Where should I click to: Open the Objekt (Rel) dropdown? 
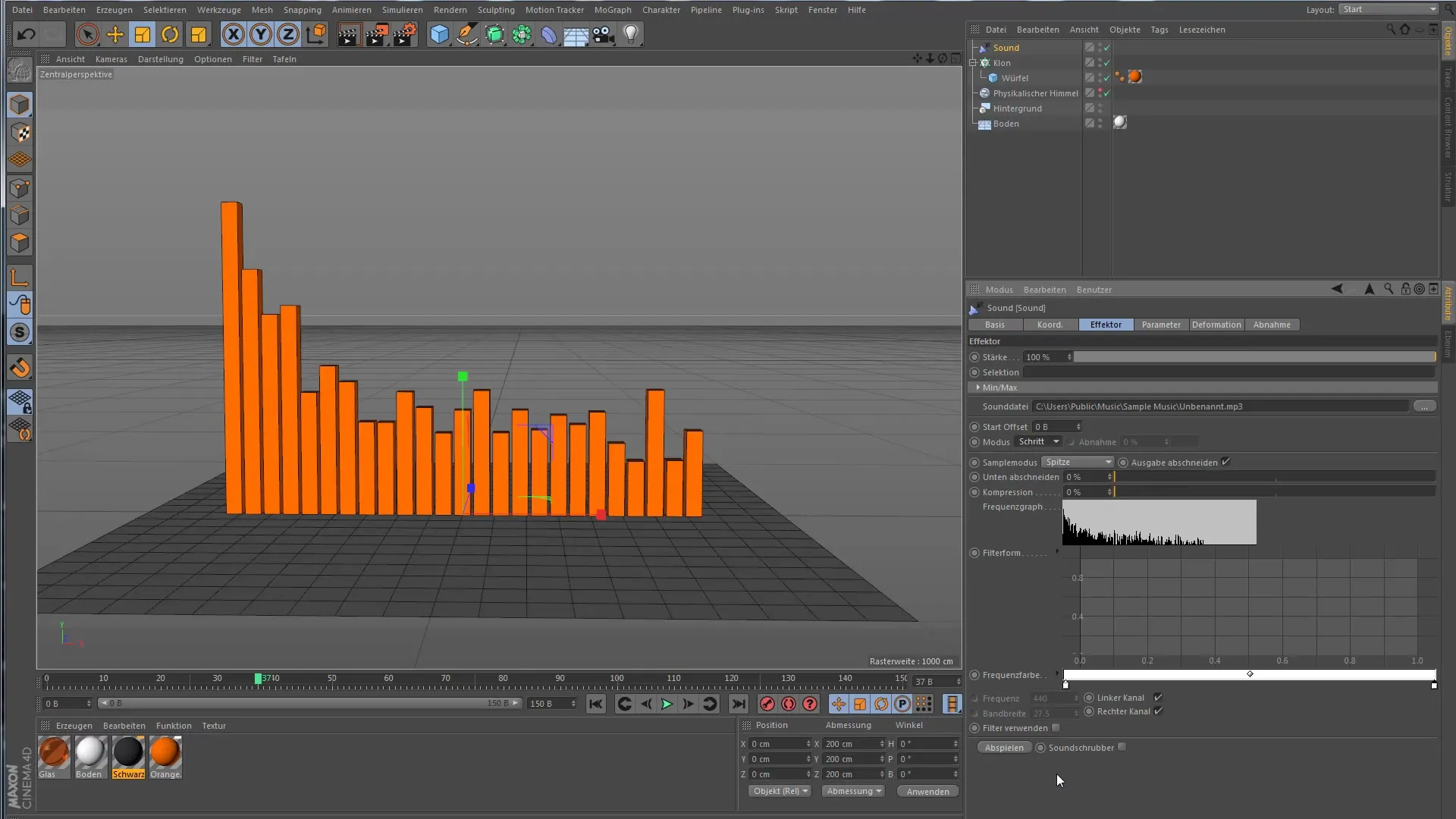tap(780, 791)
